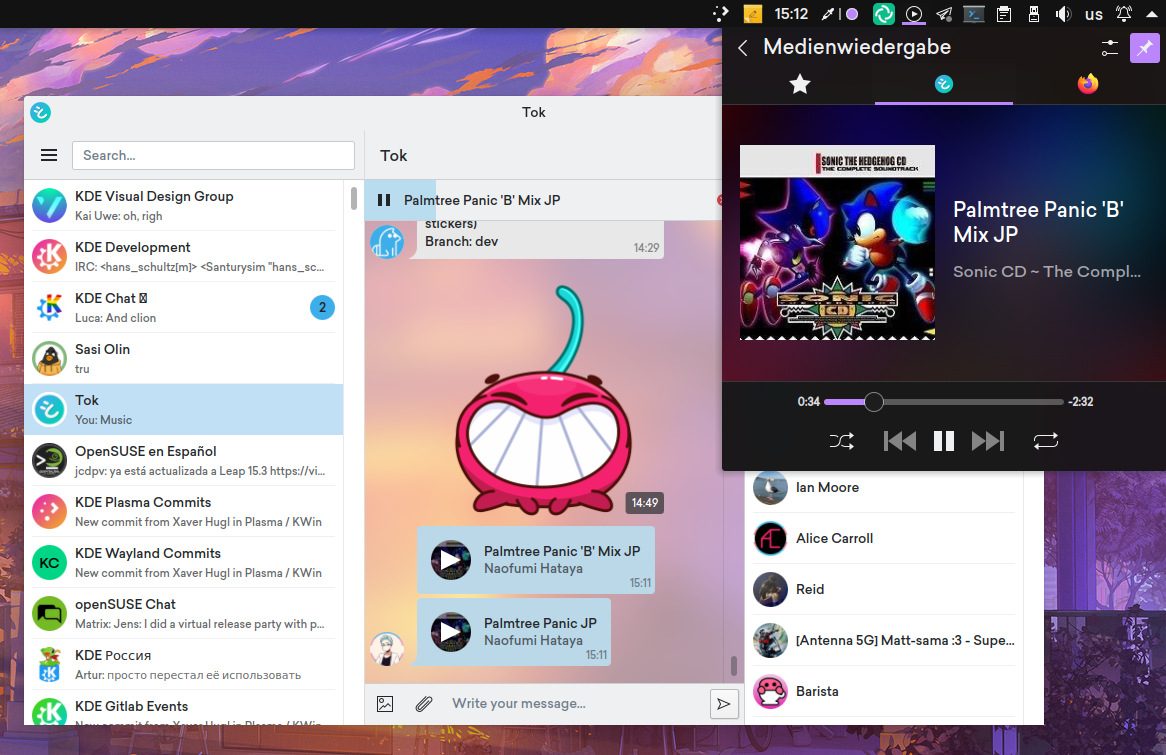
Task: Play the Palmtree Panic JP audio message
Action: pyautogui.click(x=451, y=632)
